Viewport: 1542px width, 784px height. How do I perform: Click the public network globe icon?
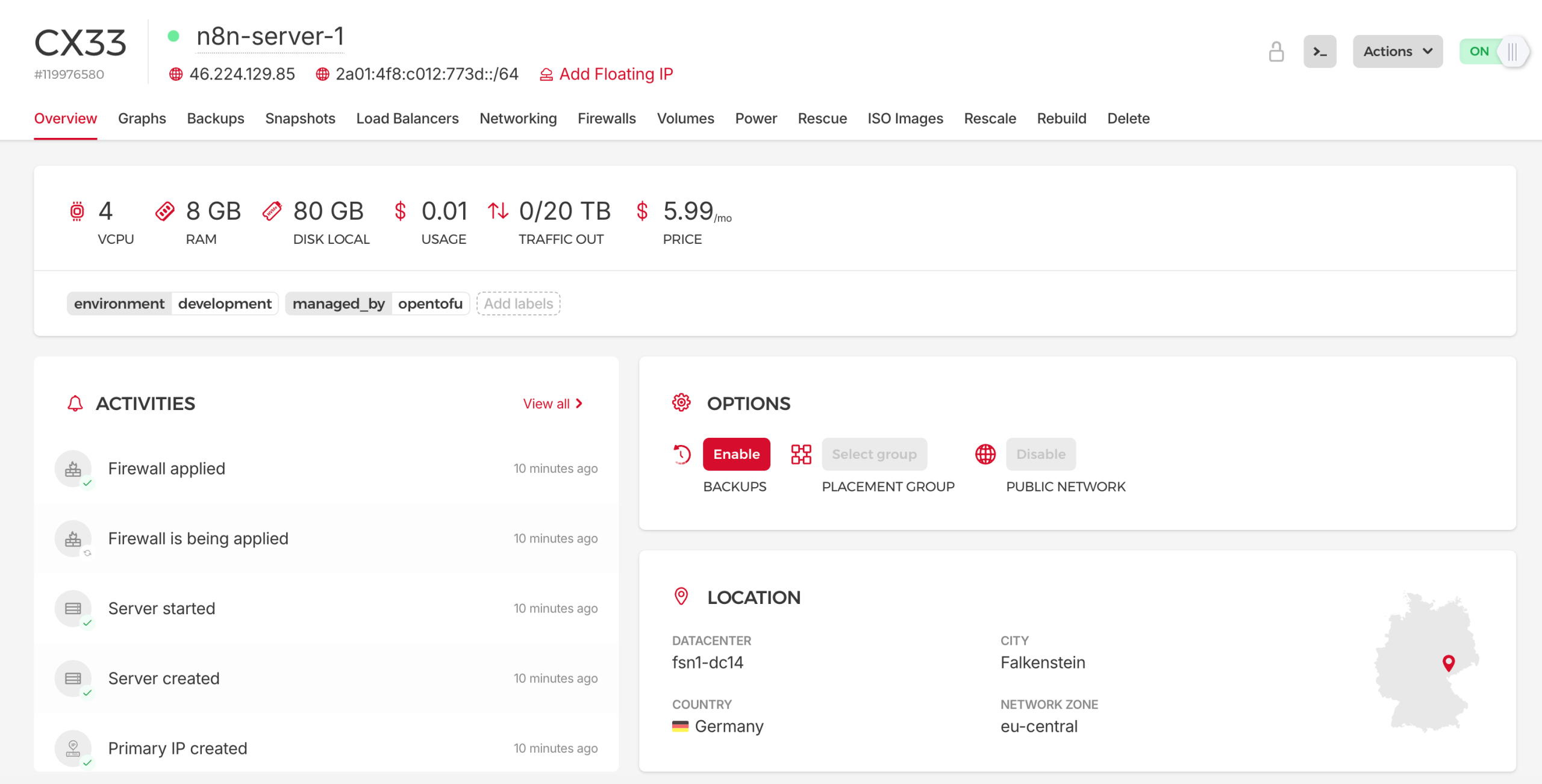pos(985,454)
